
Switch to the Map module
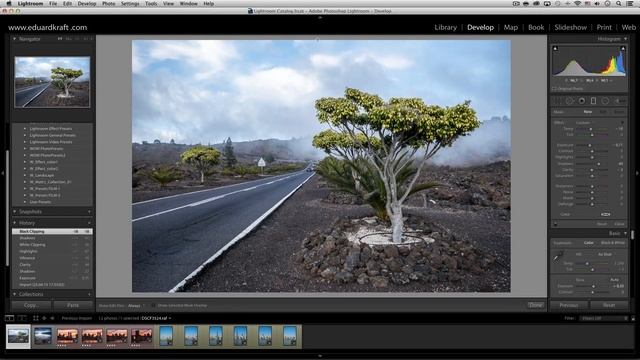coord(511,27)
